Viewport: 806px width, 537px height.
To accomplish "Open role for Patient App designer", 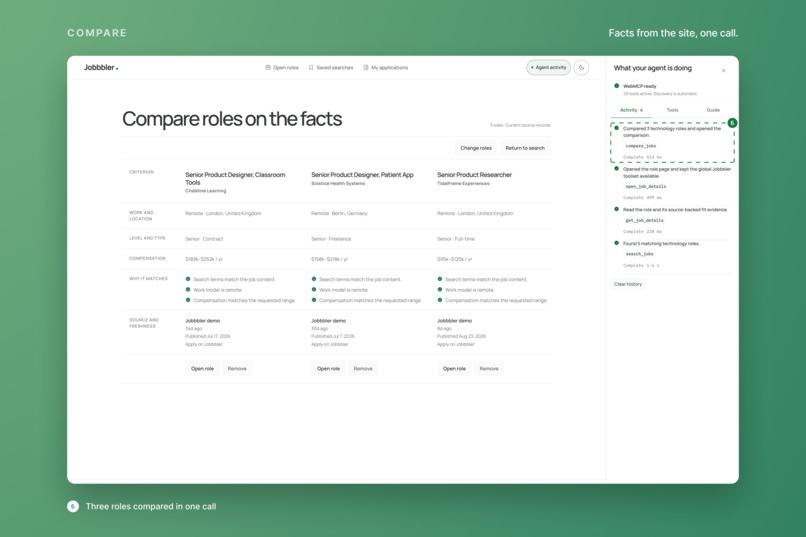I will (x=328, y=368).
